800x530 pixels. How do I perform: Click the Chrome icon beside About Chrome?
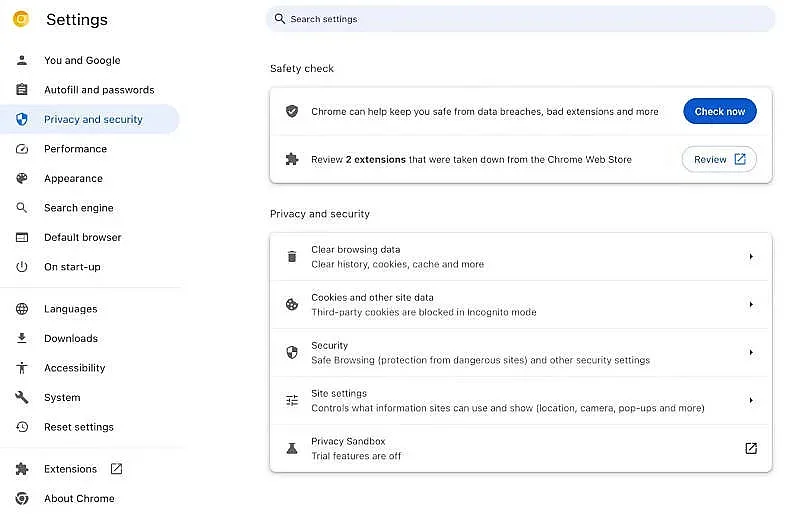22,498
